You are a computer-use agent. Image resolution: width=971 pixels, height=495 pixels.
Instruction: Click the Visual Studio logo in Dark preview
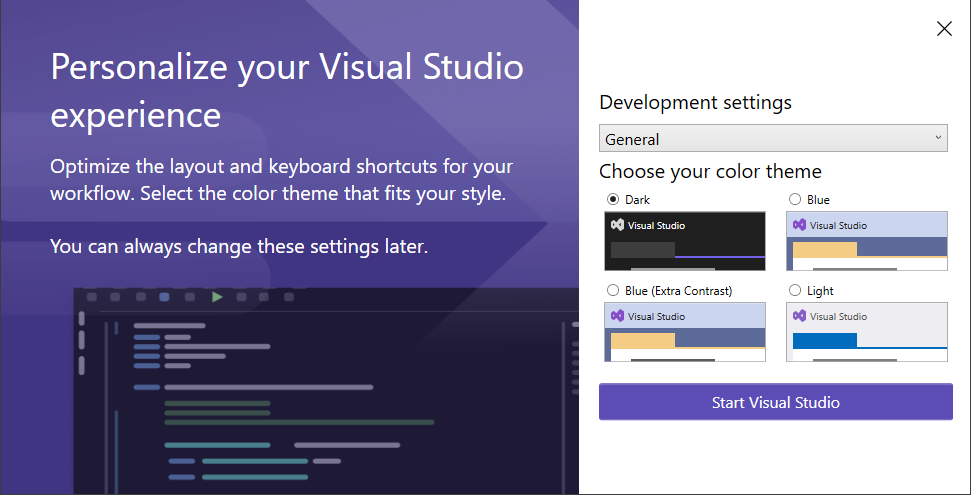616,225
